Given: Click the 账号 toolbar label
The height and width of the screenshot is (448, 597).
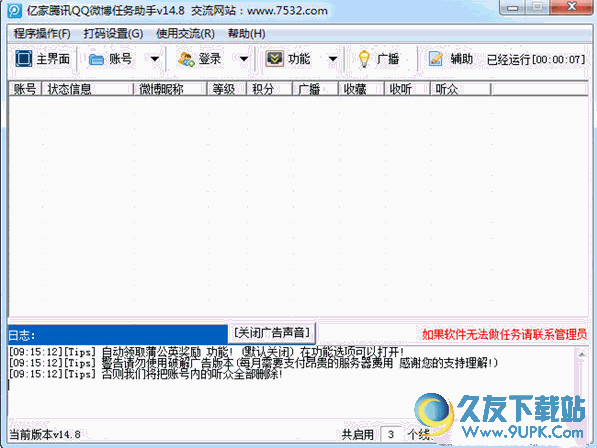Looking at the screenshot, I should pos(120,59).
